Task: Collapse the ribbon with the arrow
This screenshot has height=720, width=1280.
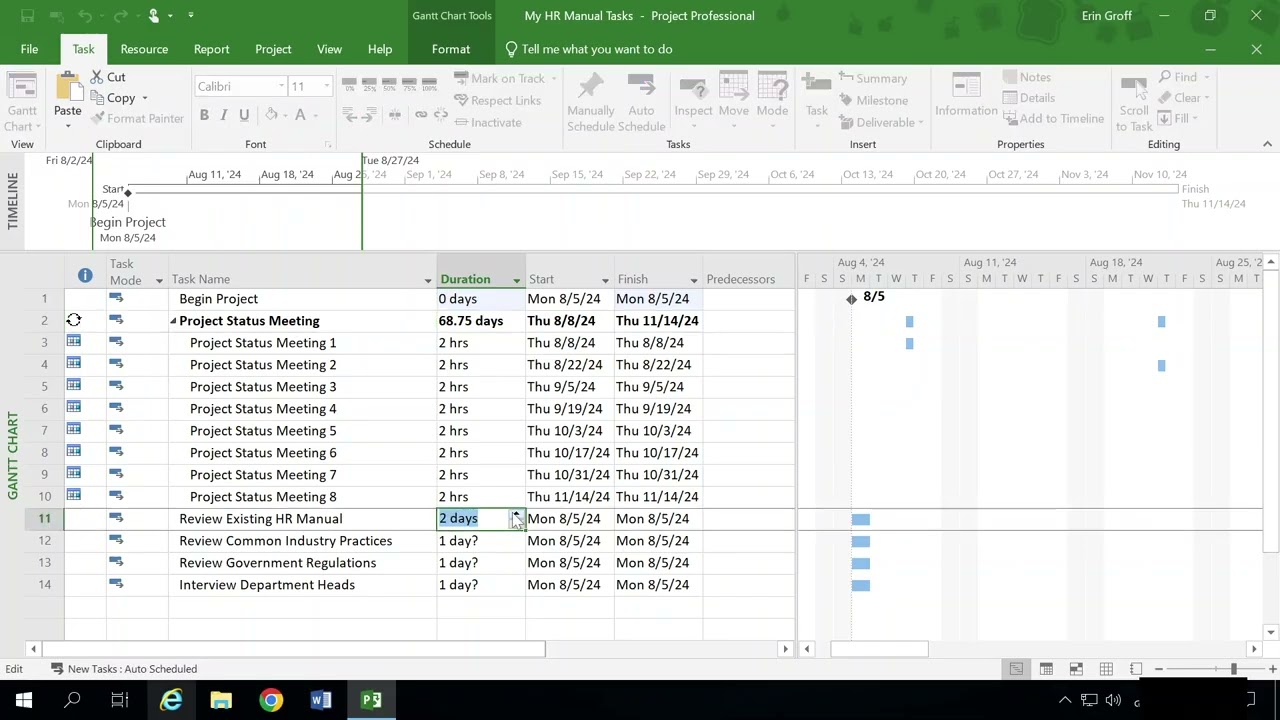Action: pos(1267,144)
